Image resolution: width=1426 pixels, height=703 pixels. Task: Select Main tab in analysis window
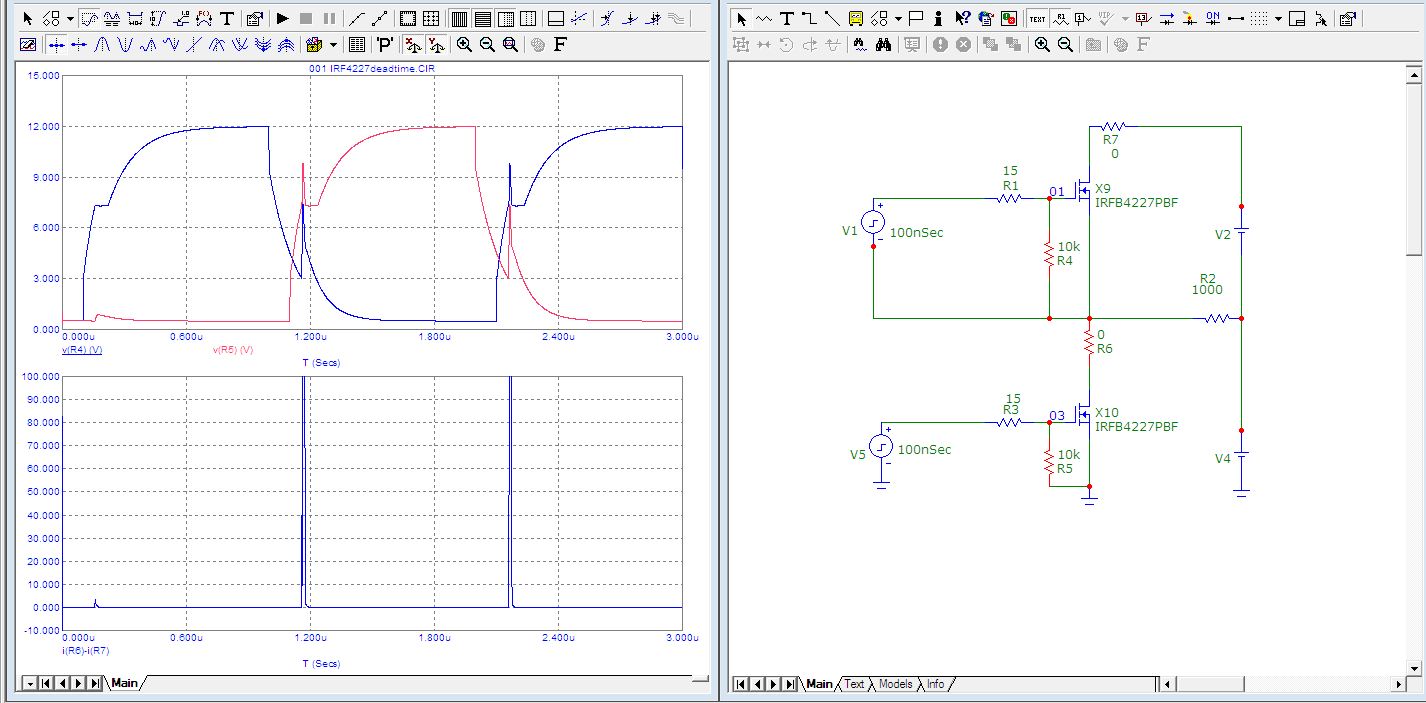click(124, 683)
